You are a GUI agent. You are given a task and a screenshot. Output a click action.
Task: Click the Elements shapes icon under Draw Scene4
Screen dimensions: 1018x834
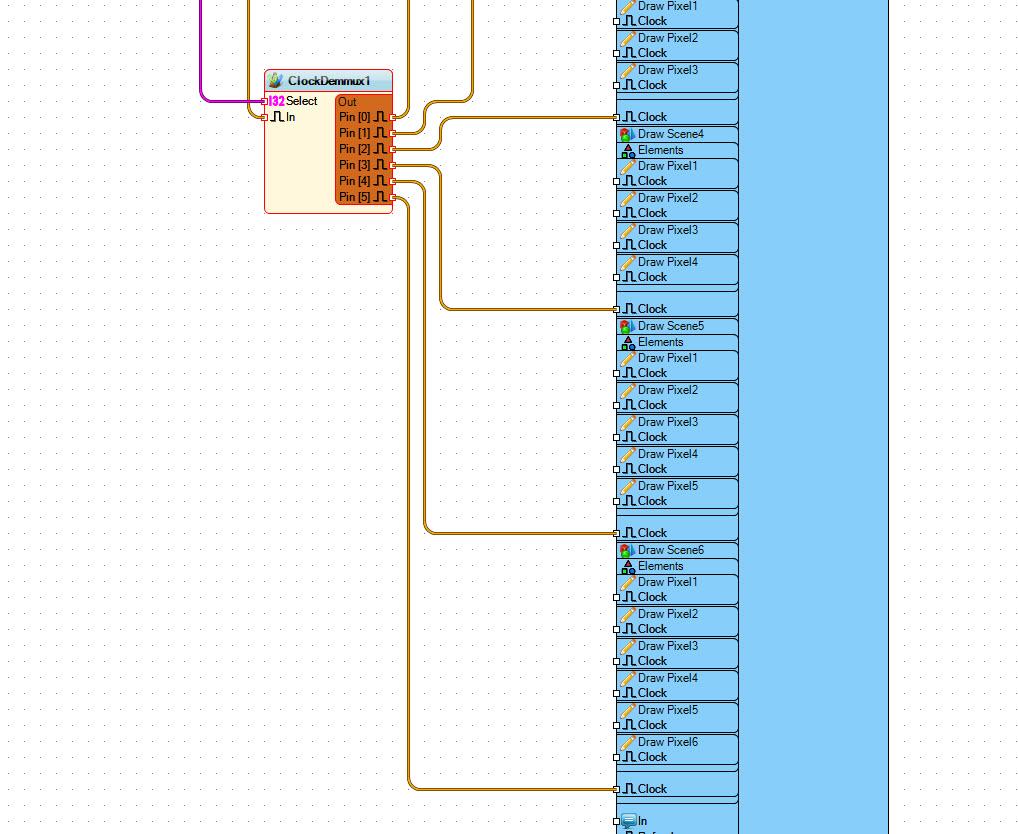coord(628,151)
